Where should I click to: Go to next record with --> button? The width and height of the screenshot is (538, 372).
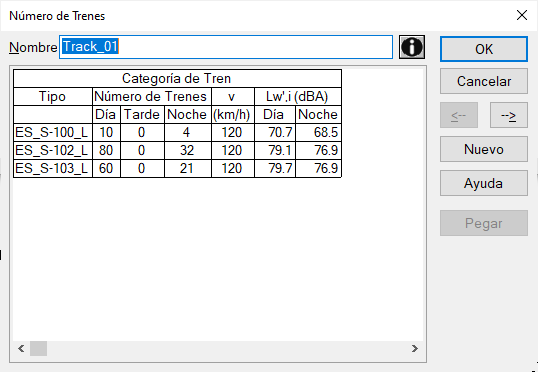(x=508, y=115)
